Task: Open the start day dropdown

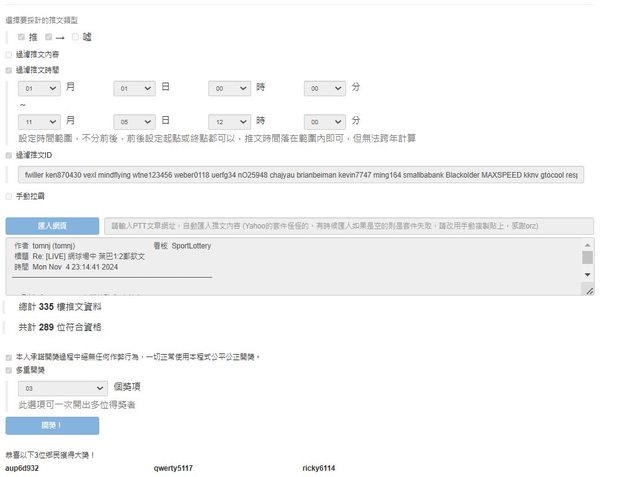Action: (x=135, y=88)
